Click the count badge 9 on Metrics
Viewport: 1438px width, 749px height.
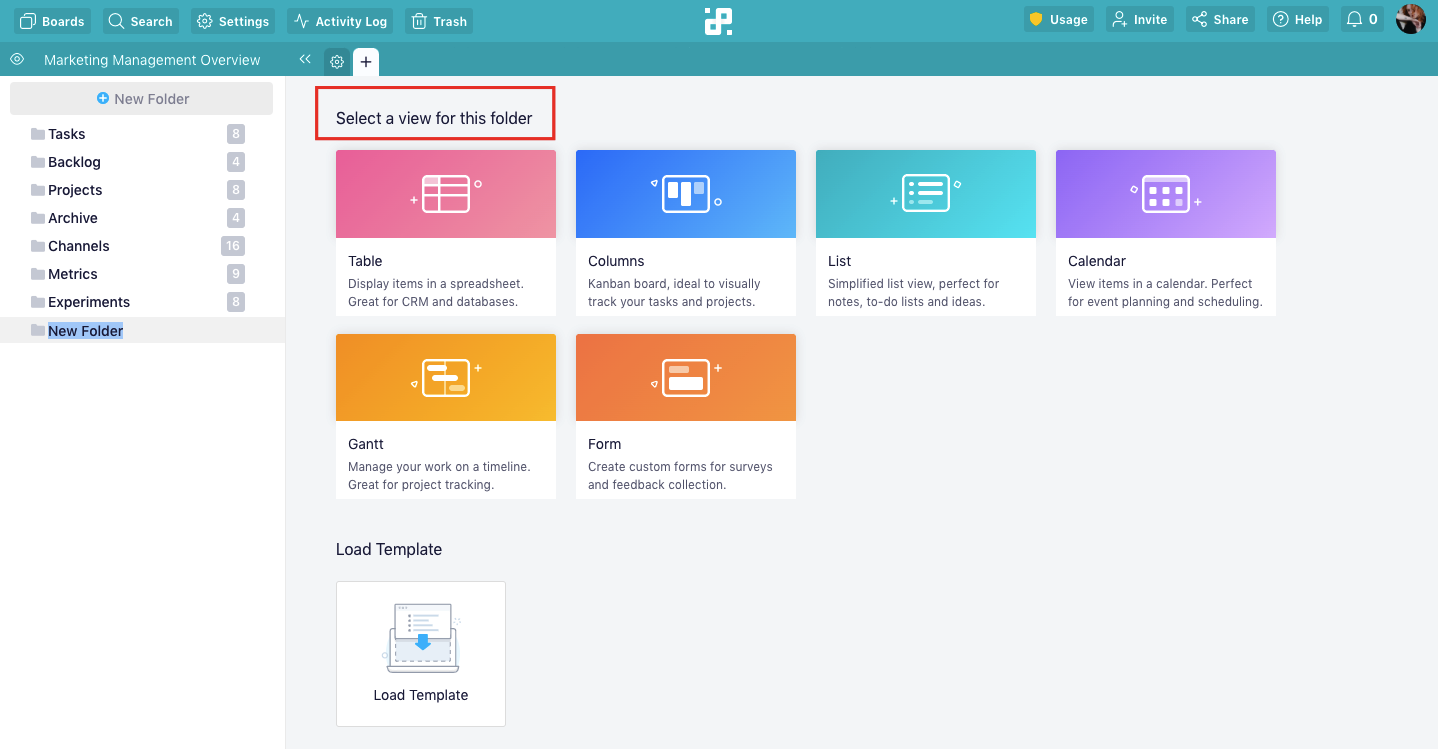coord(236,274)
